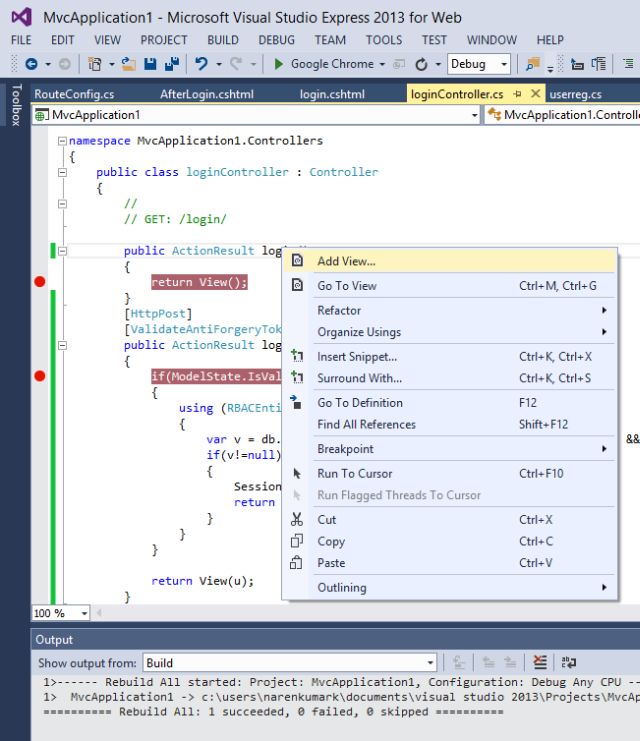Pin the loginController.cs tab

[519, 94]
